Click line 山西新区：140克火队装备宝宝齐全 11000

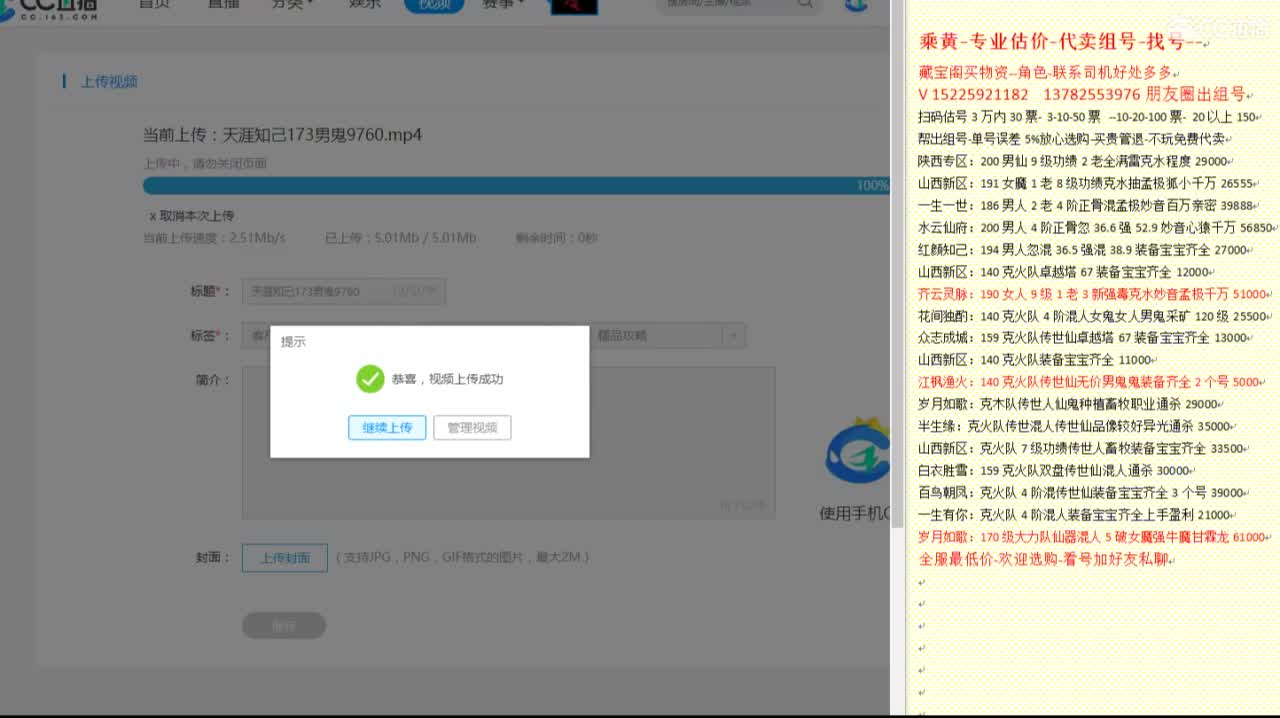pos(1035,360)
